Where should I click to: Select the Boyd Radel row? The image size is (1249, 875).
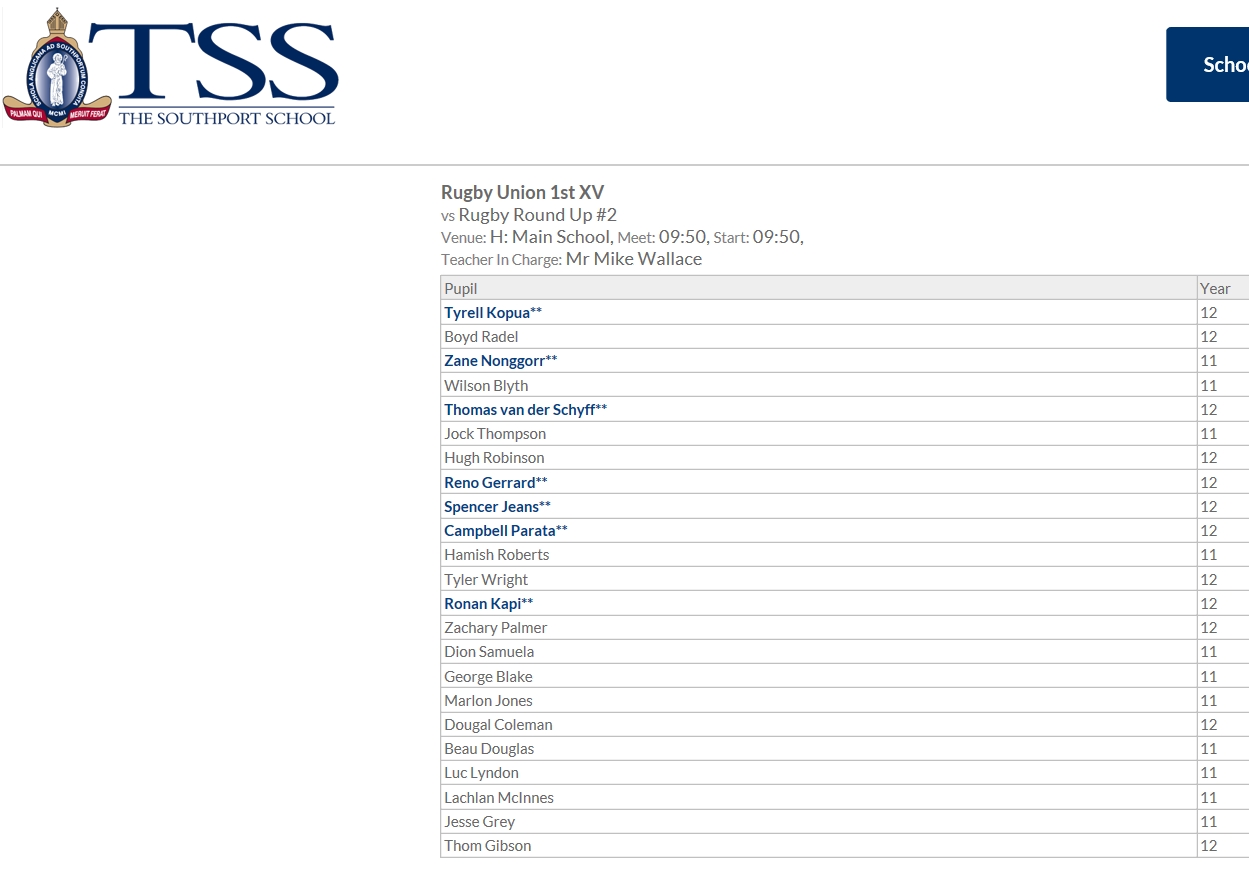[x=481, y=337]
